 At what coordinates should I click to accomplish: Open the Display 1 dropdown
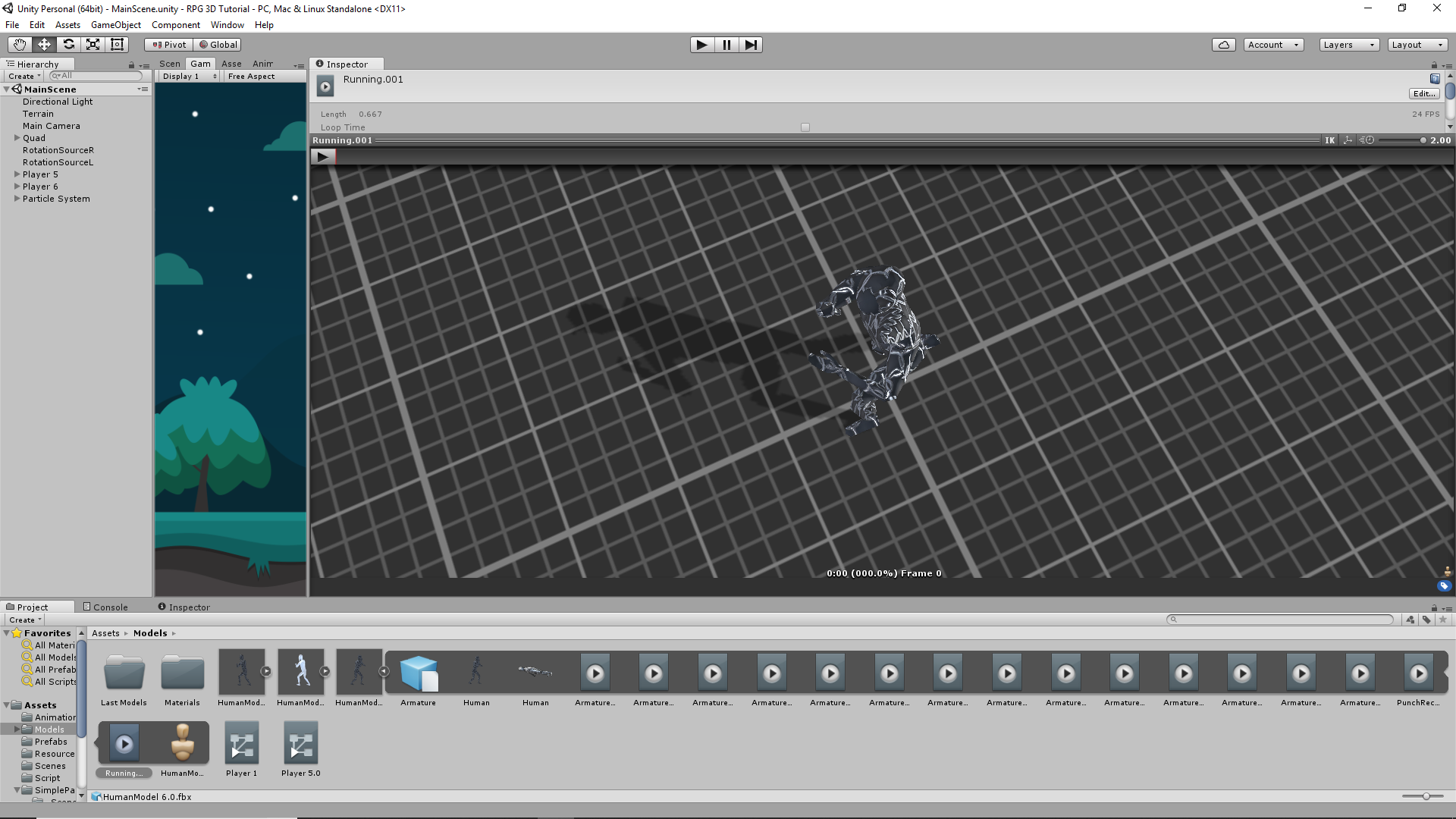pos(189,77)
